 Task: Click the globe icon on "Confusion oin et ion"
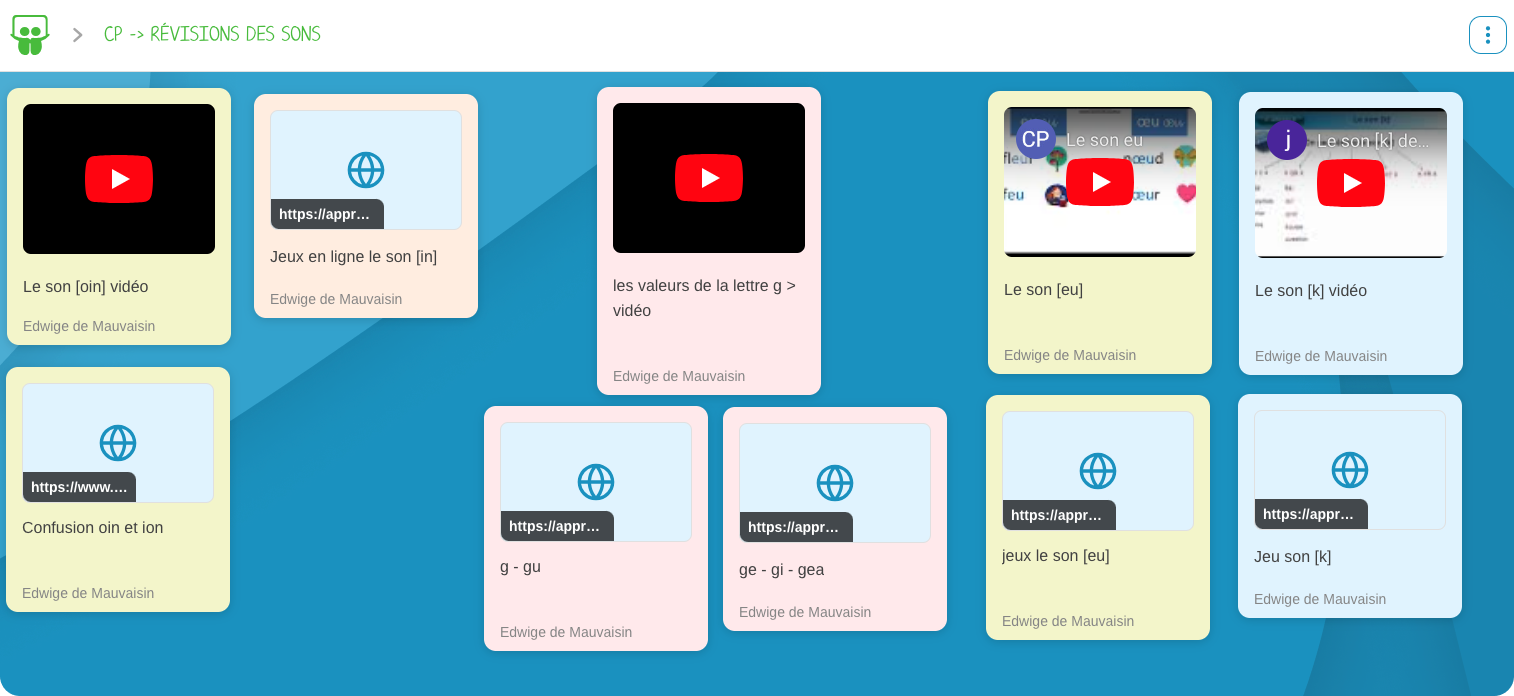tap(117, 442)
